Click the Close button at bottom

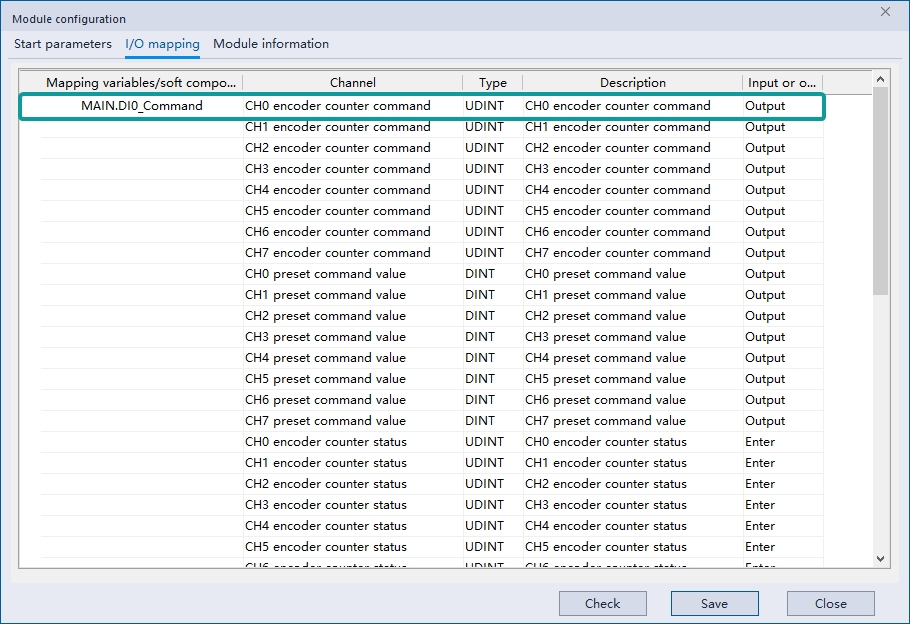[830, 604]
